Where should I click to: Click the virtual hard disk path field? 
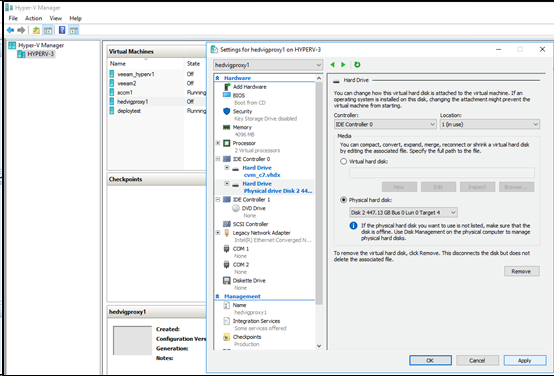coord(442,172)
